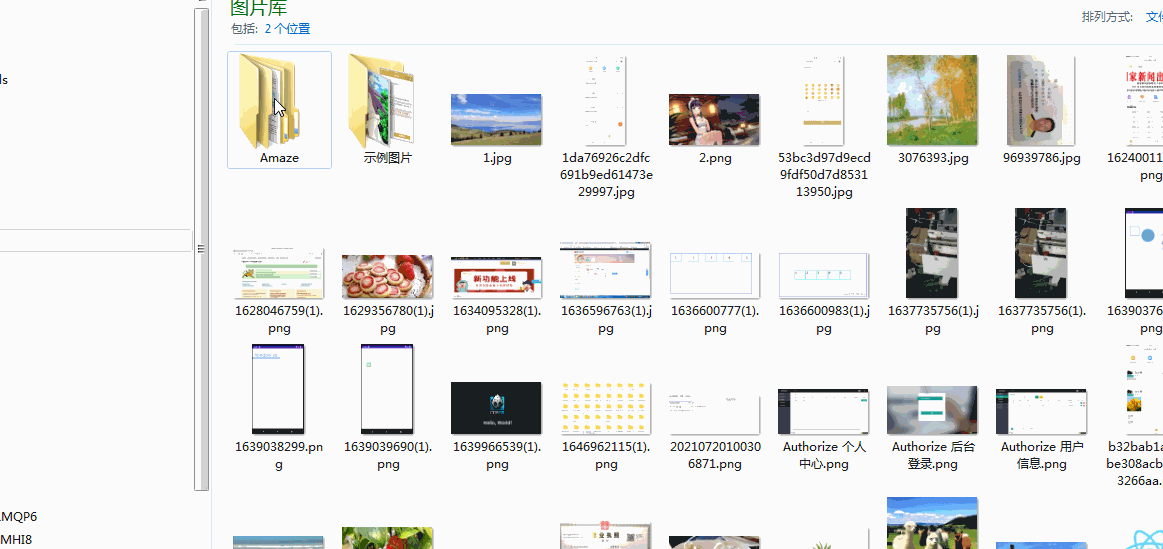Select the 2.png anime thumbnail
Screen dimensions: 1163x549
[x=714, y=119]
